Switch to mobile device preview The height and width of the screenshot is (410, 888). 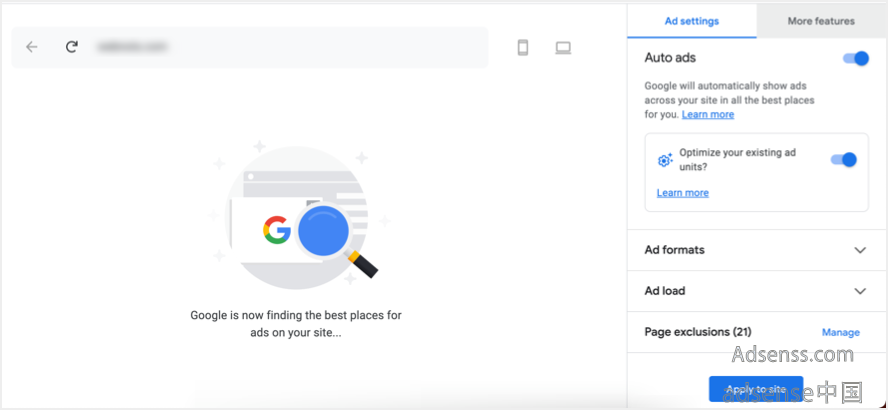[x=523, y=48]
